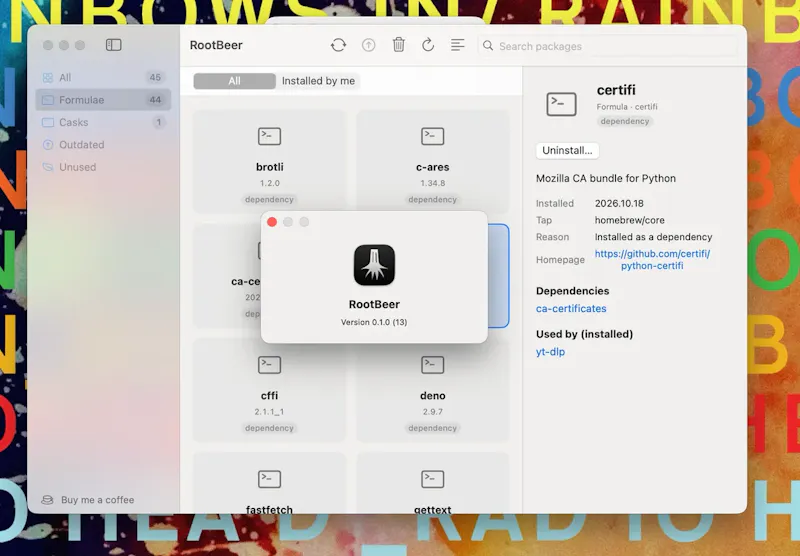Click Version 0.1.0 (13) text
The width and height of the screenshot is (800, 556).
pos(374,322)
